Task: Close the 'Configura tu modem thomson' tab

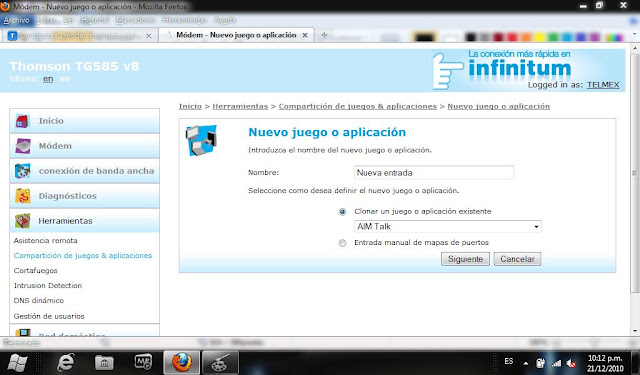Action: point(149,36)
